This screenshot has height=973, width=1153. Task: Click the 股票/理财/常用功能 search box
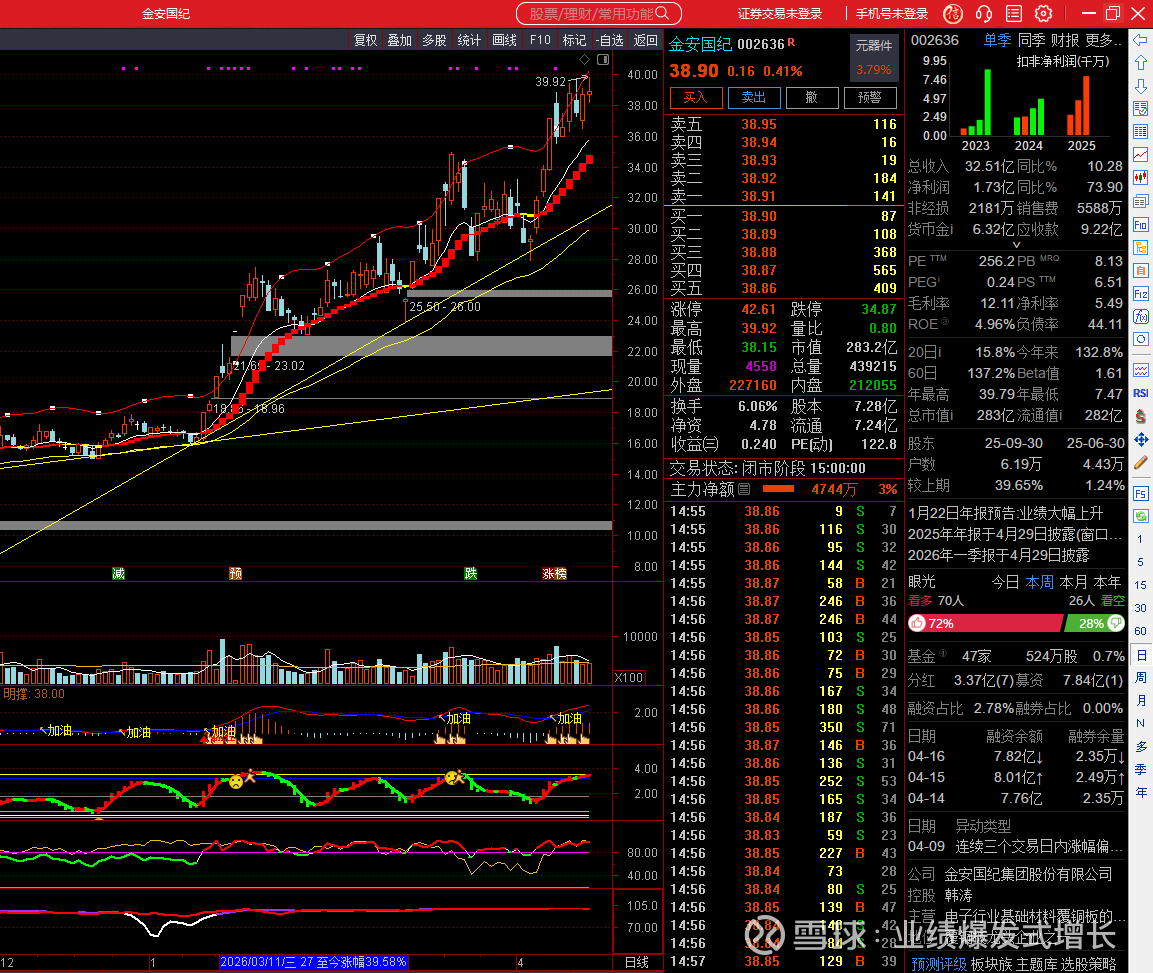599,13
